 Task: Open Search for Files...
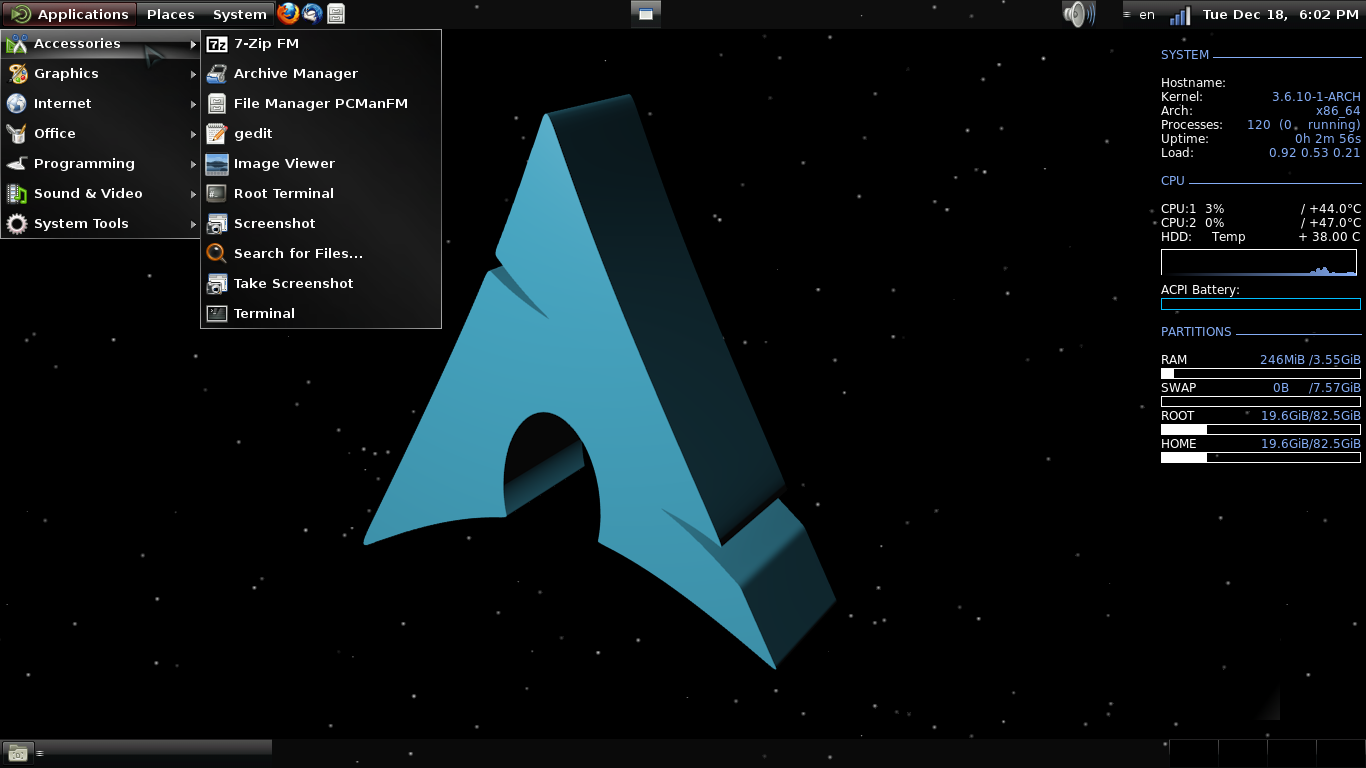(x=321, y=254)
